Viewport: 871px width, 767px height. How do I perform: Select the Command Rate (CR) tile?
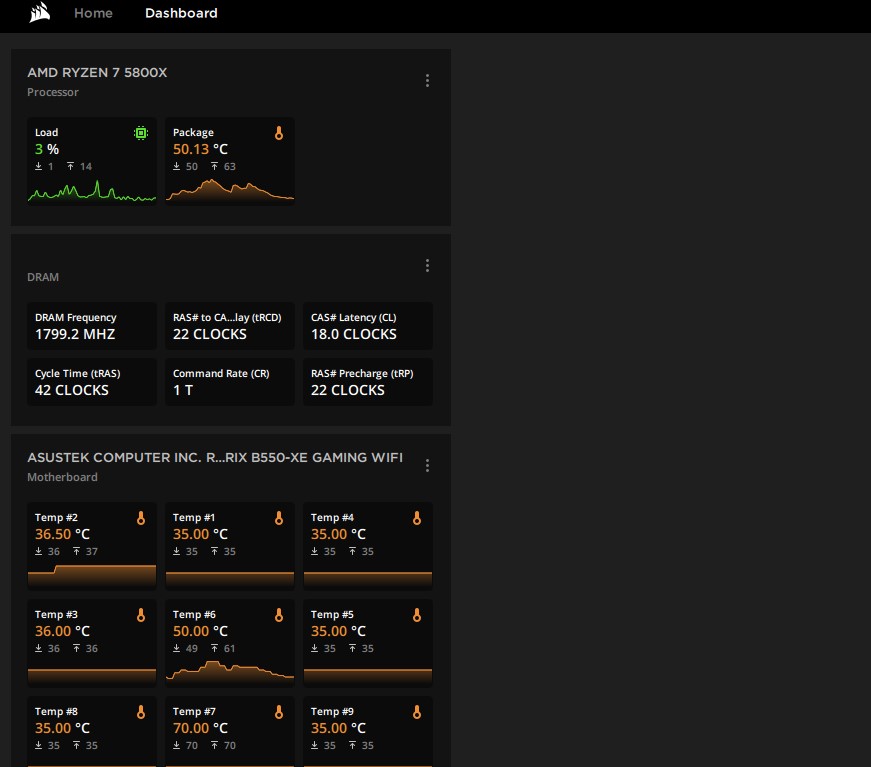point(230,382)
